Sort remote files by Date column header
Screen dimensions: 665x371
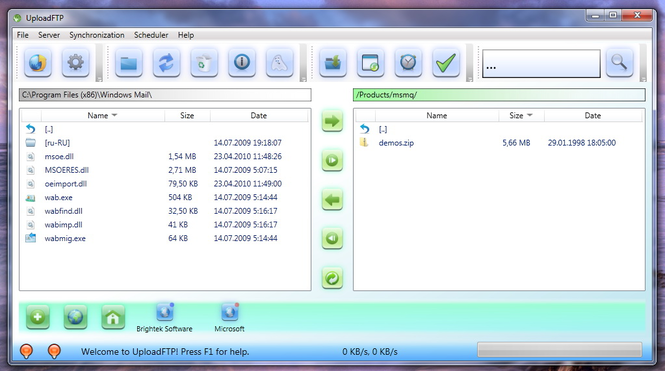(x=592, y=115)
